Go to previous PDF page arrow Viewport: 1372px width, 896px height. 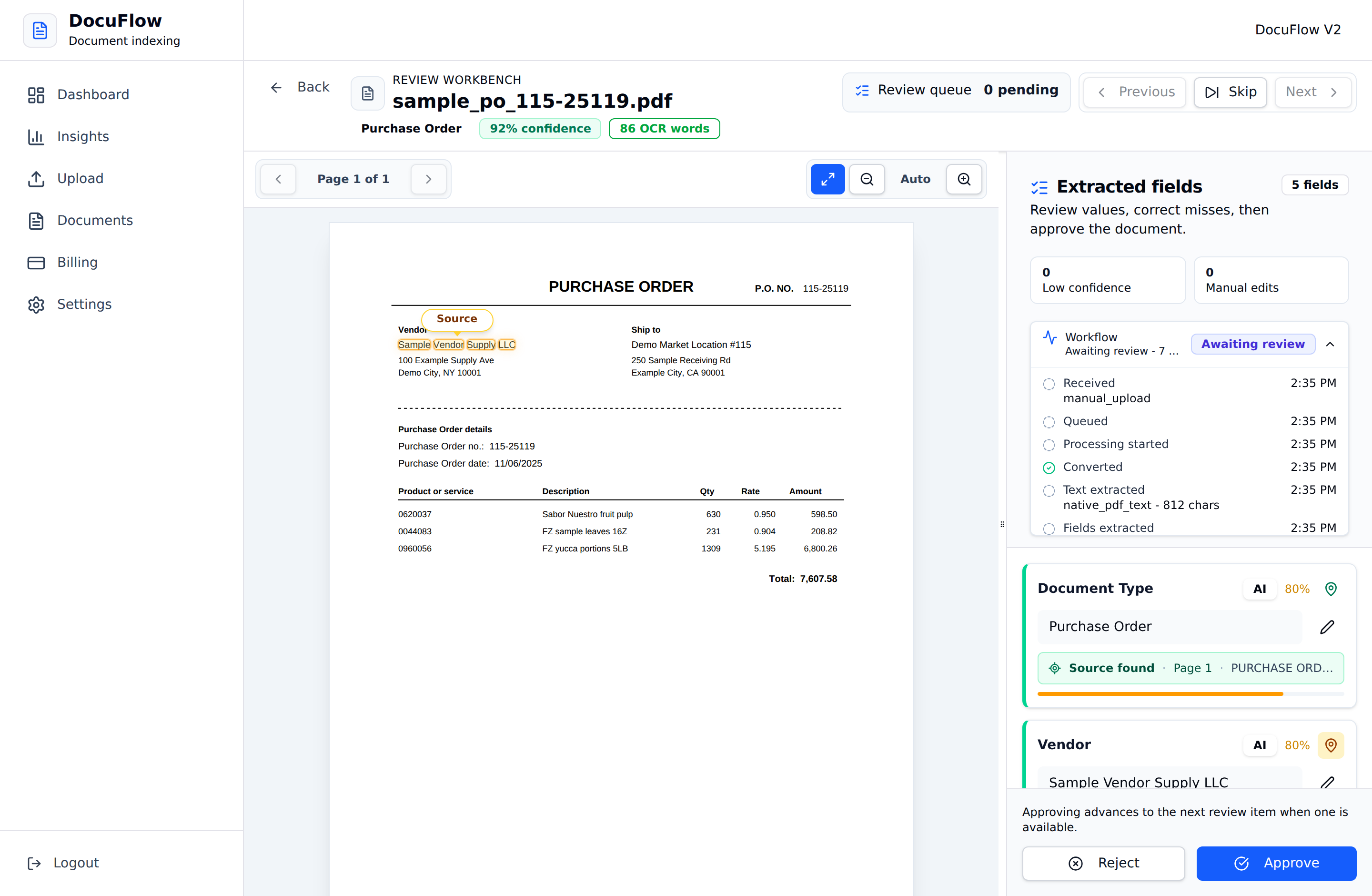[x=278, y=179]
